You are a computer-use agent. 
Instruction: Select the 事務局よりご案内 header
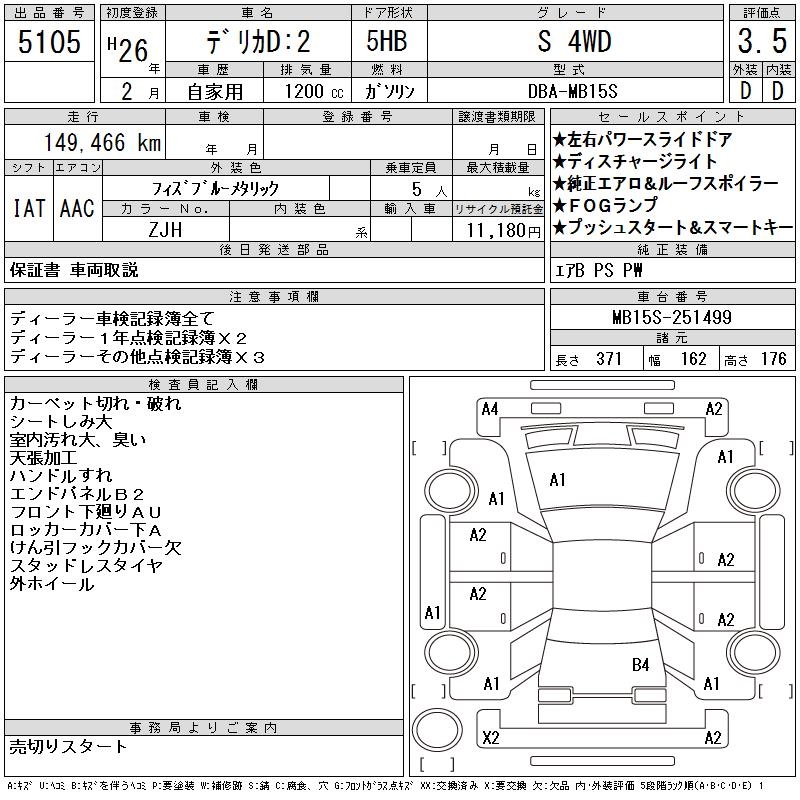point(204,728)
